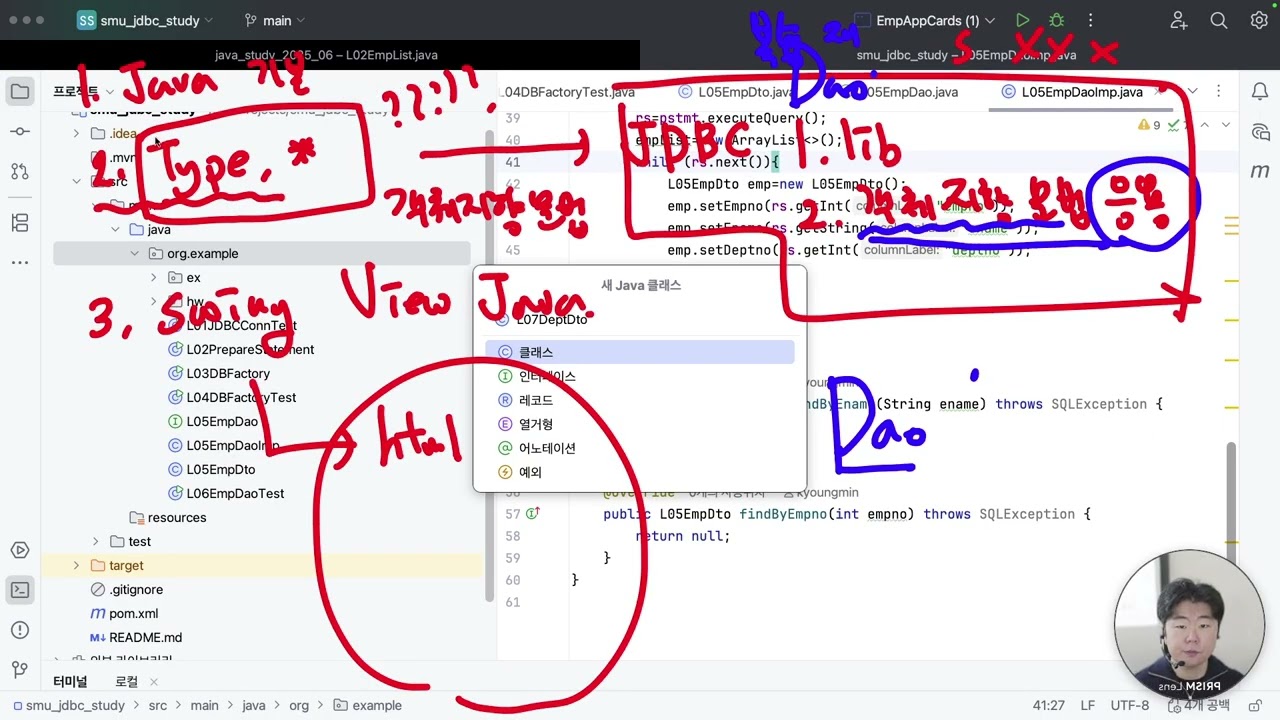Show hidden editor tabs dropdown arrow

point(1192,92)
